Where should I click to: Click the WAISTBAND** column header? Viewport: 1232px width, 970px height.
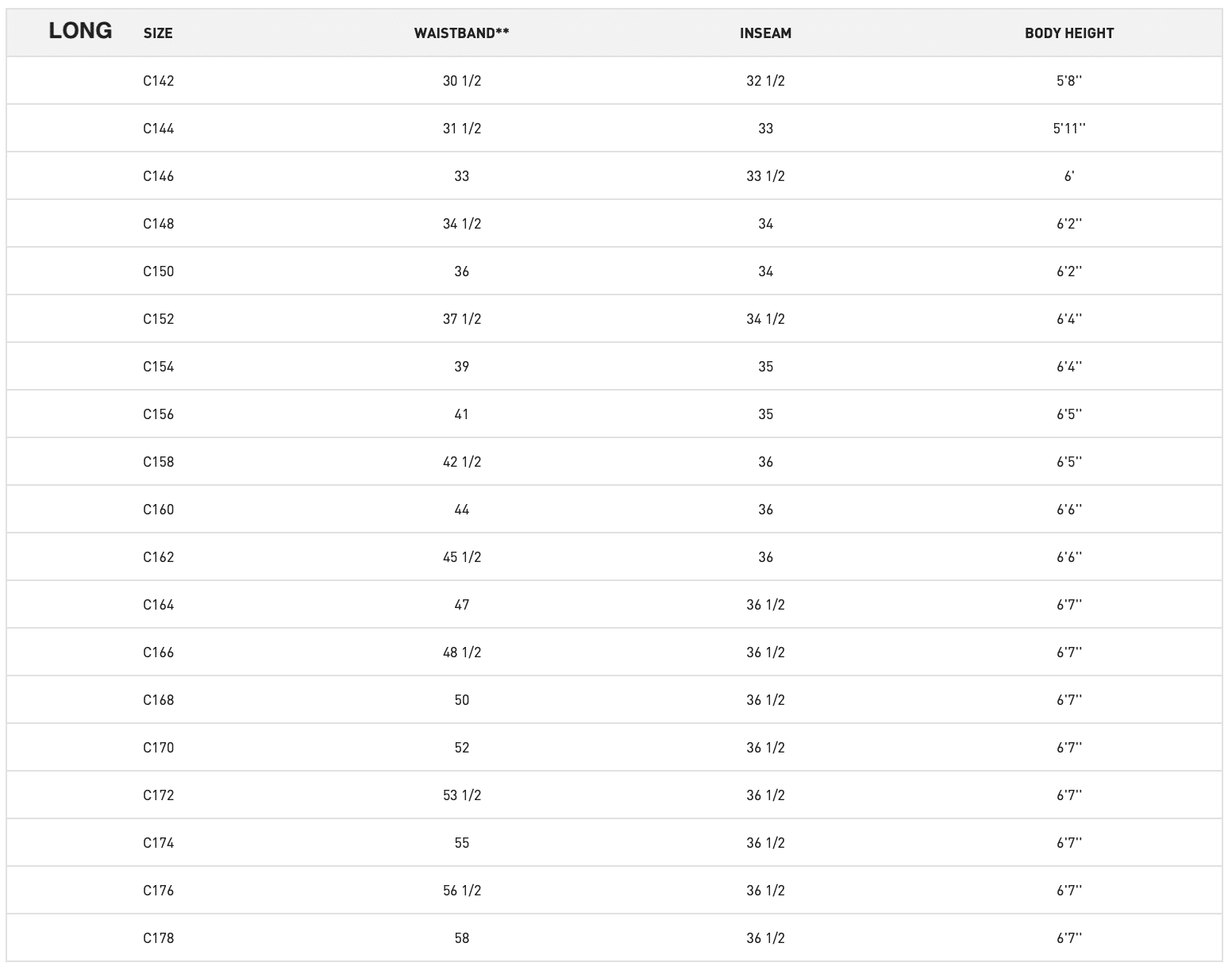pyautogui.click(x=461, y=33)
